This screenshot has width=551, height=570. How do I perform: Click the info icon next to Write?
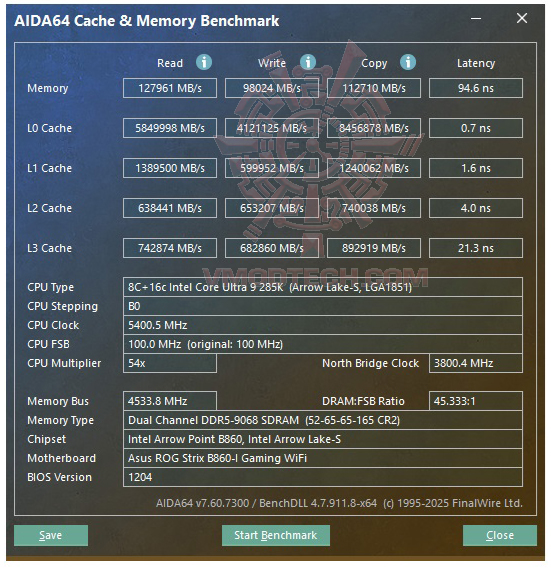click(308, 63)
